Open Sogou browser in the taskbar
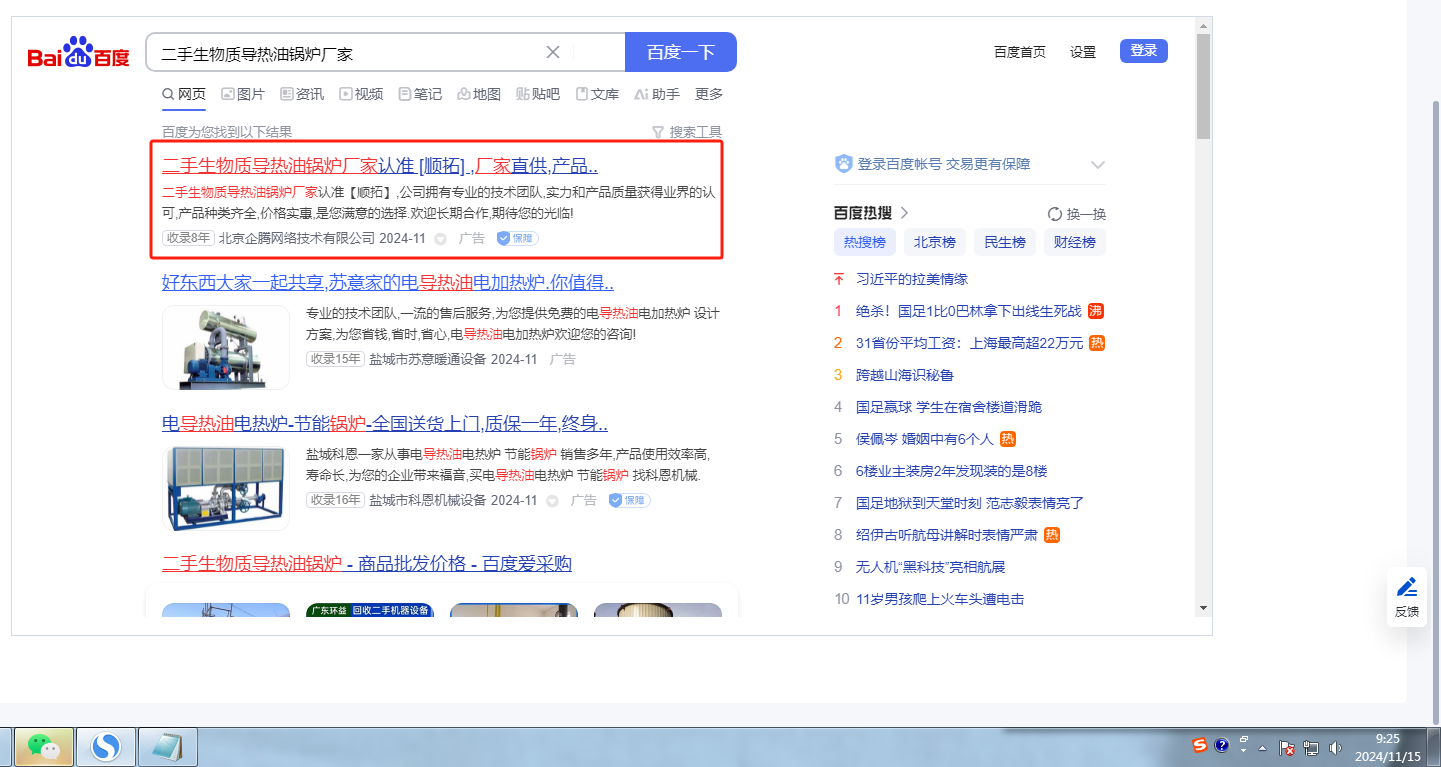Image resolution: width=1441 pixels, height=767 pixels. click(x=105, y=746)
